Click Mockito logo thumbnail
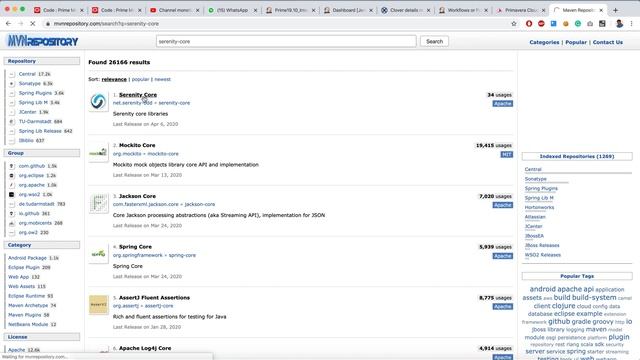640x360 pixels. coord(98,153)
